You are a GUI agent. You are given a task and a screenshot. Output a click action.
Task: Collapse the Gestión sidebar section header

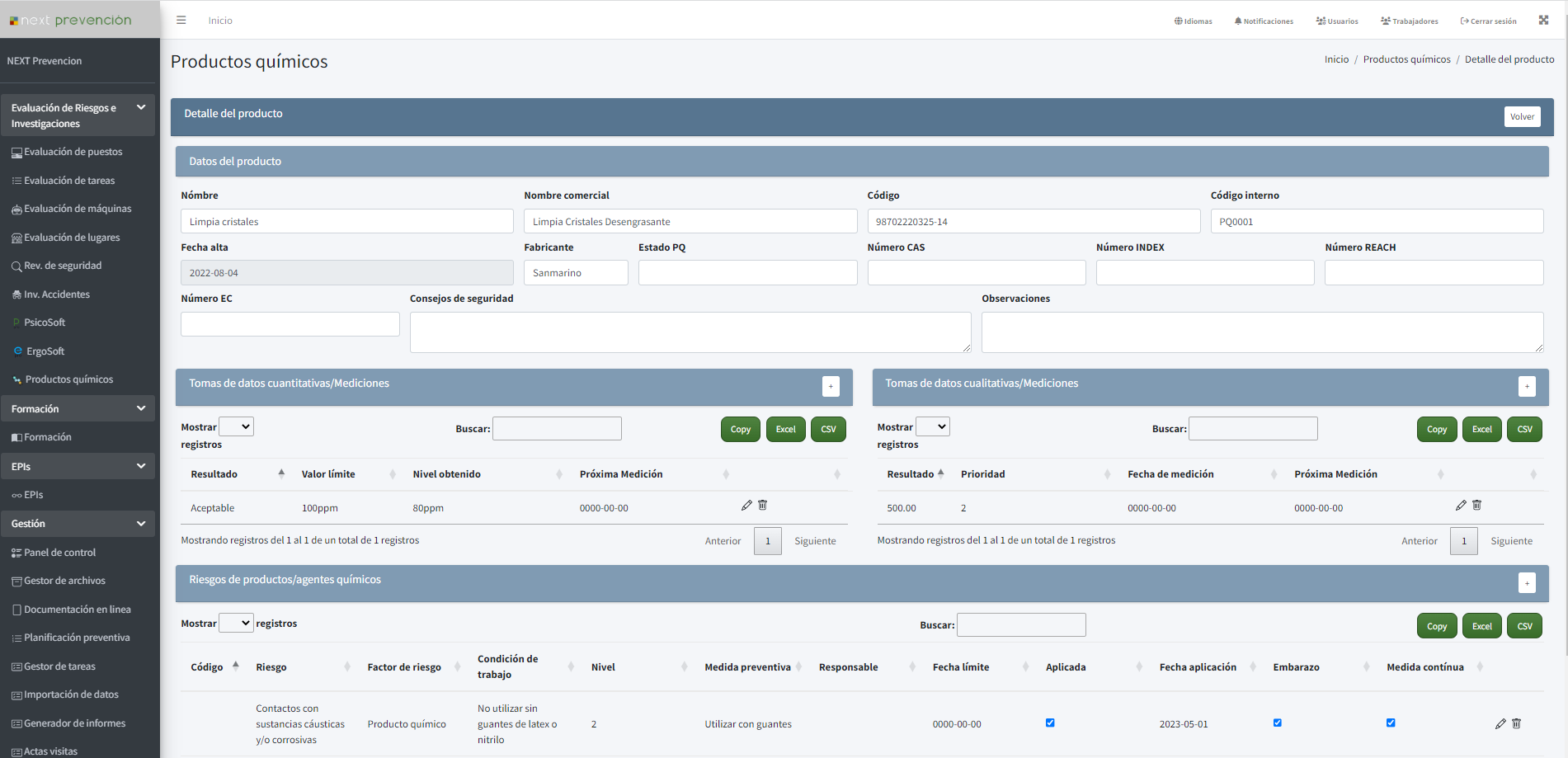(78, 524)
